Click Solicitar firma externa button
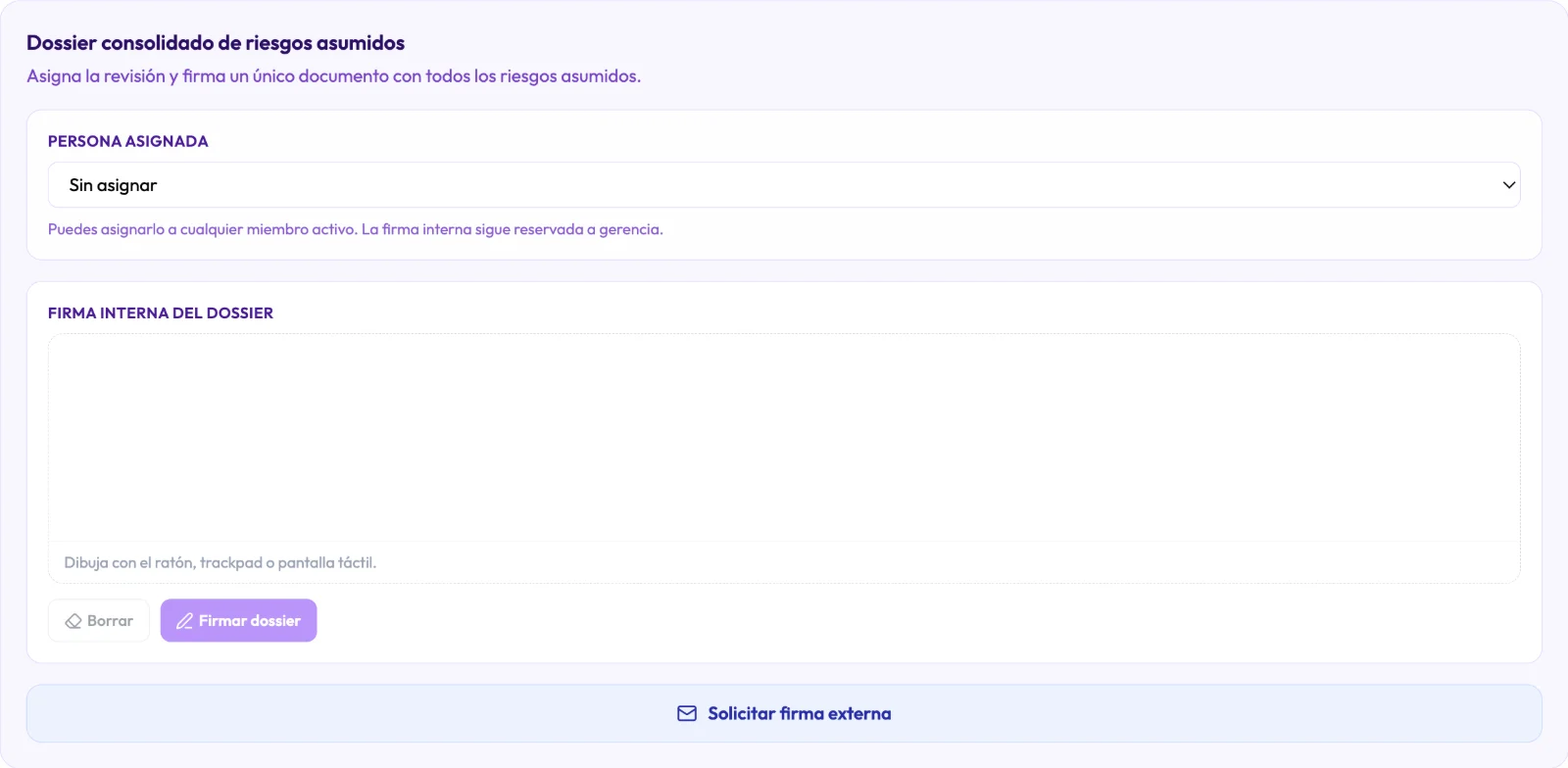Image resolution: width=1568 pixels, height=768 pixels. point(784,713)
